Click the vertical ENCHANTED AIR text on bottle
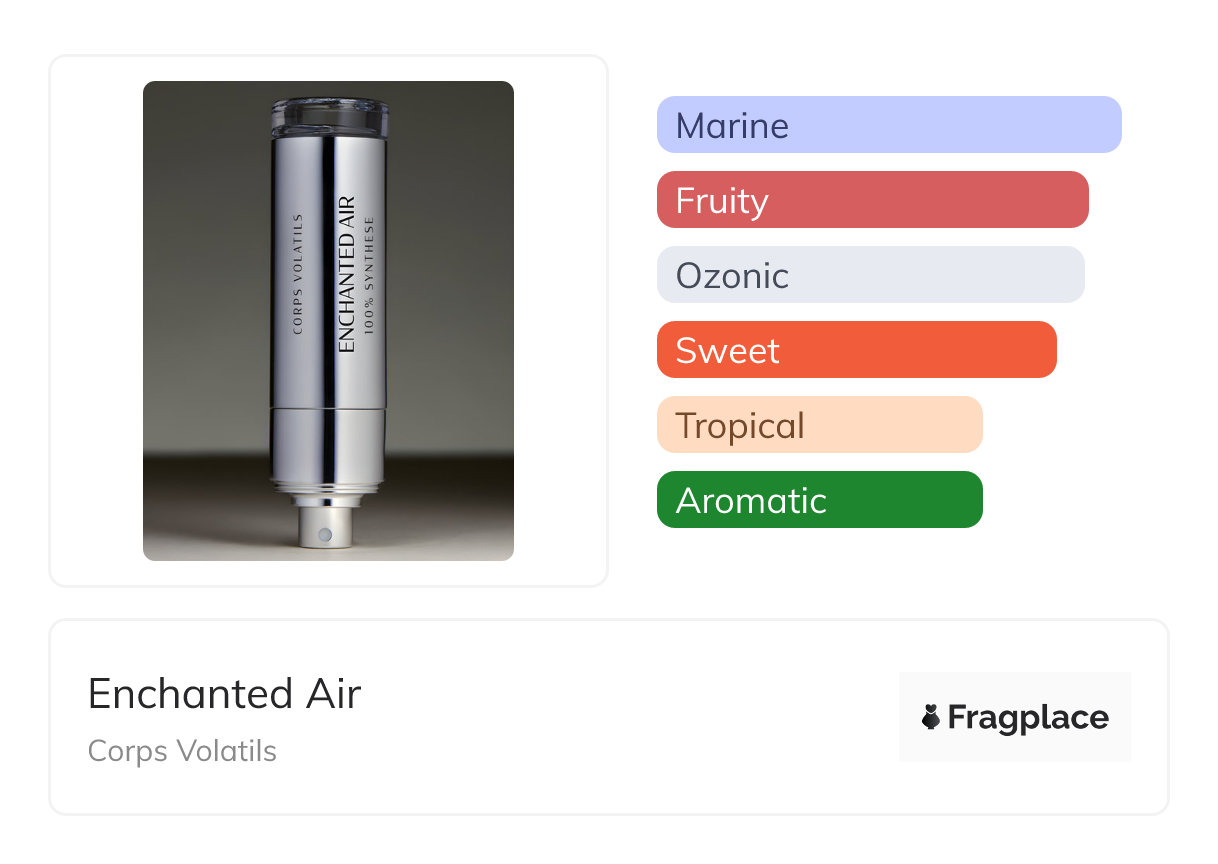 click(347, 273)
